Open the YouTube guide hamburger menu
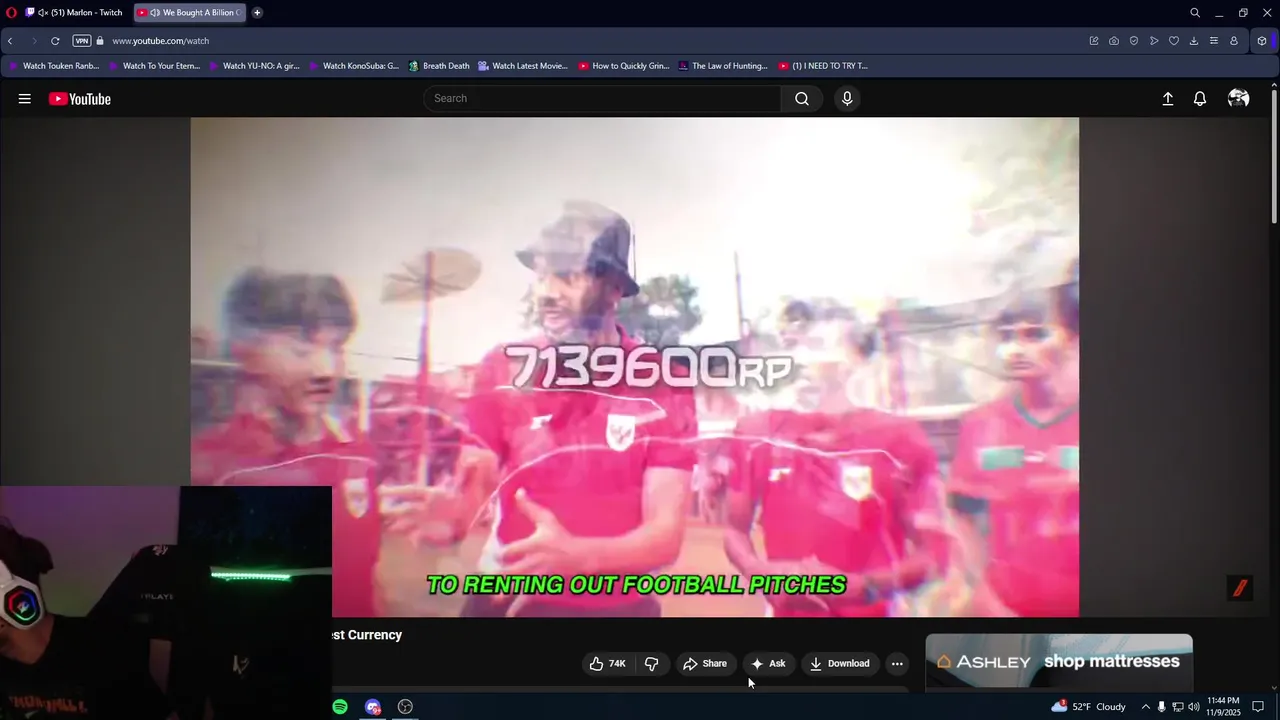Screen dimensions: 1280x720 [x=24, y=99]
